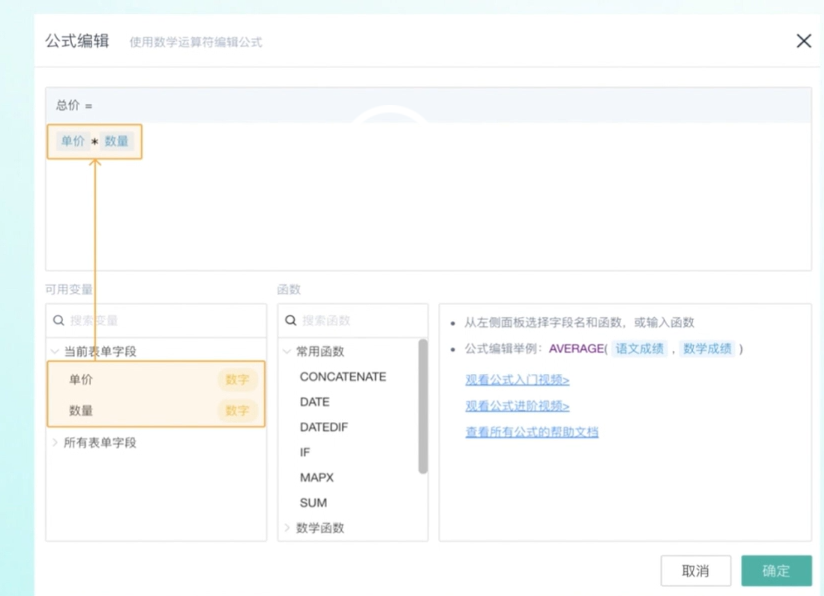Screen dimensions: 824x596
Task: Click the 单价 token in formula
Action: [x=73, y=141]
